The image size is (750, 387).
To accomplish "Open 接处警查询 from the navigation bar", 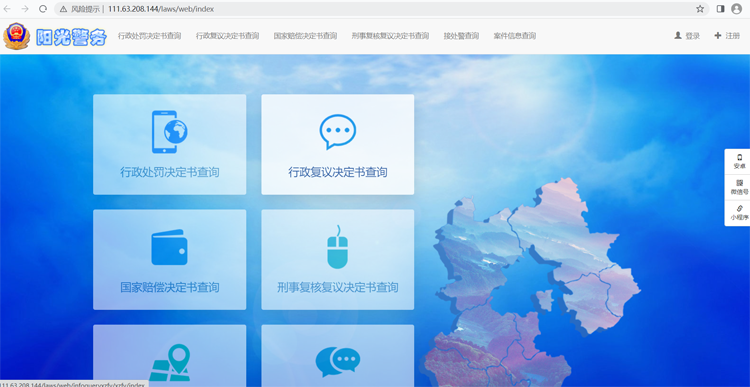I will click(461, 36).
